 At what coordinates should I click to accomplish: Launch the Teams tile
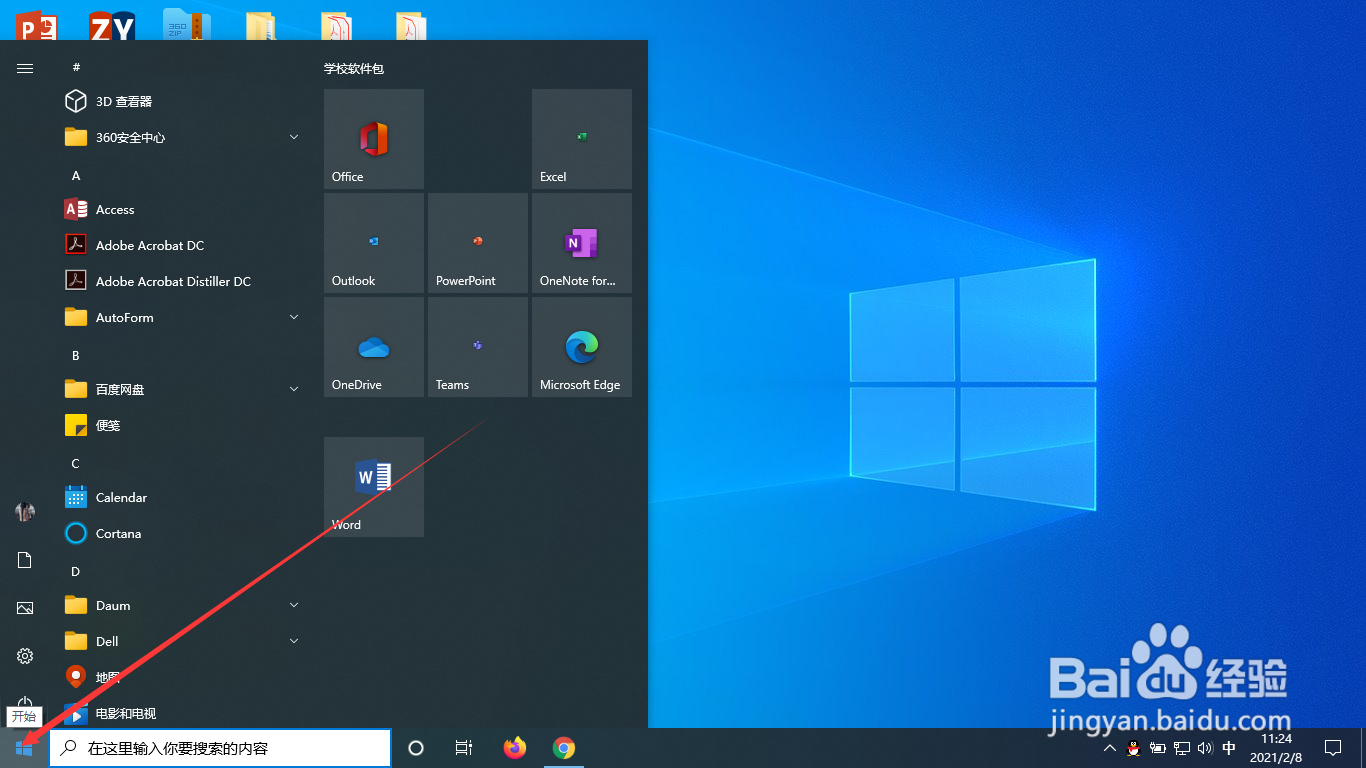[478, 347]
